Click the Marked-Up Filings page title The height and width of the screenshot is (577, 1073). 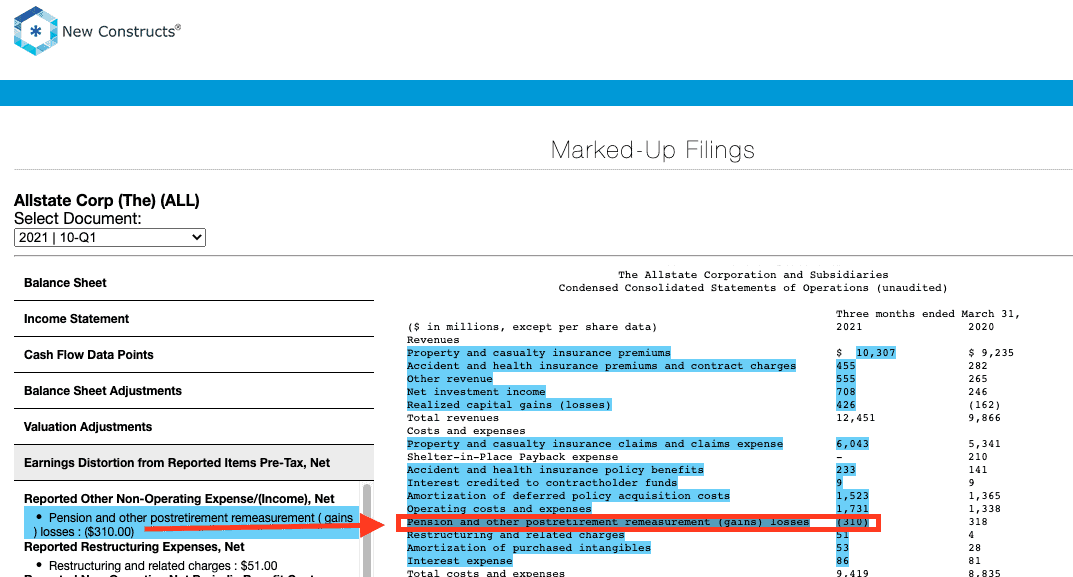tap(653, 150)
